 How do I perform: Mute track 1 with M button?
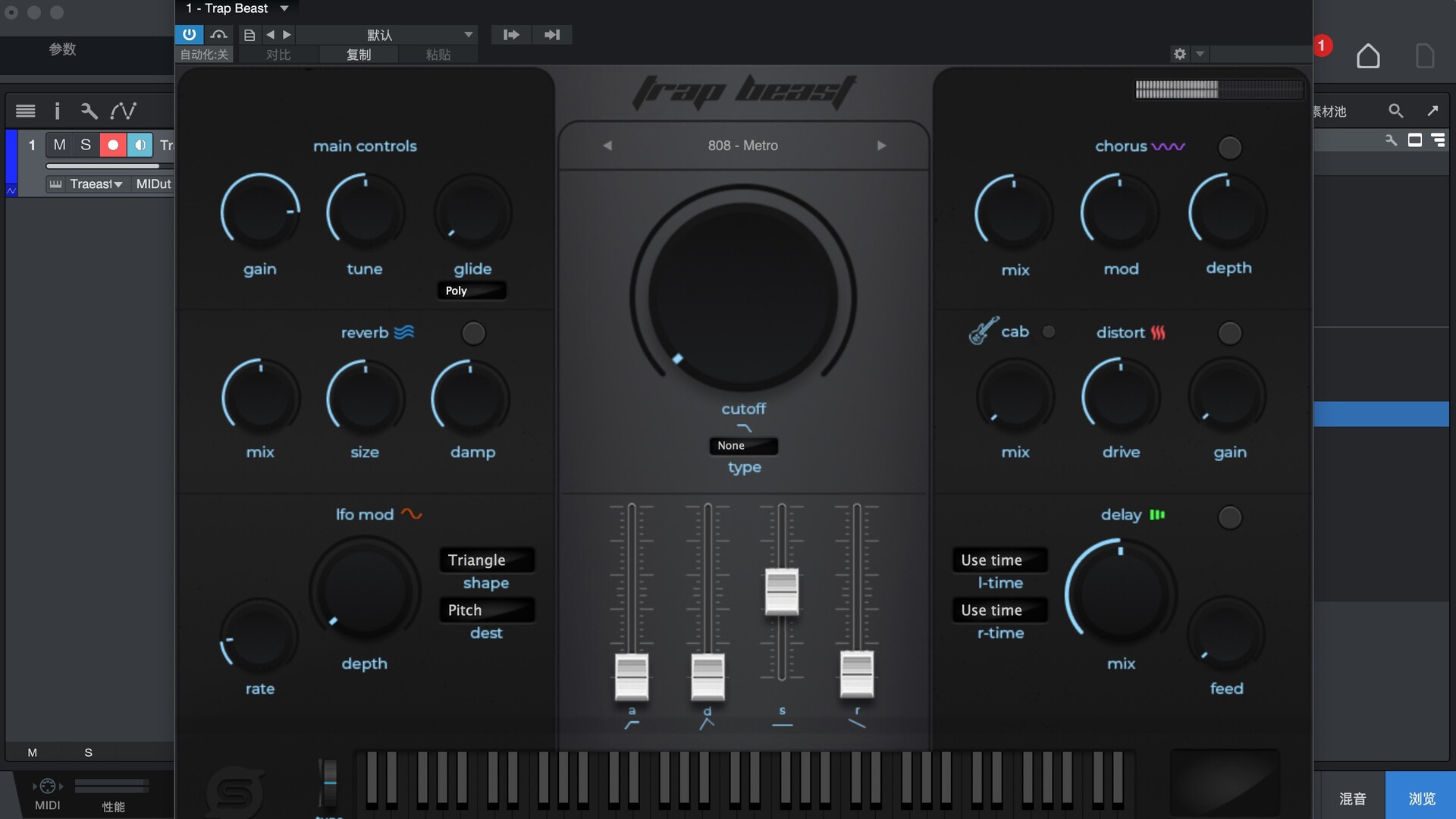59,145
